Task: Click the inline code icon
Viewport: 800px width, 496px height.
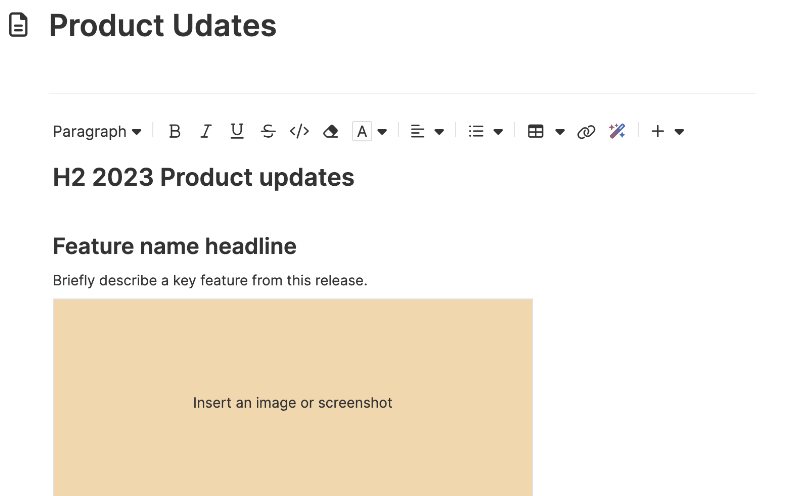Action: click(299, 132)
